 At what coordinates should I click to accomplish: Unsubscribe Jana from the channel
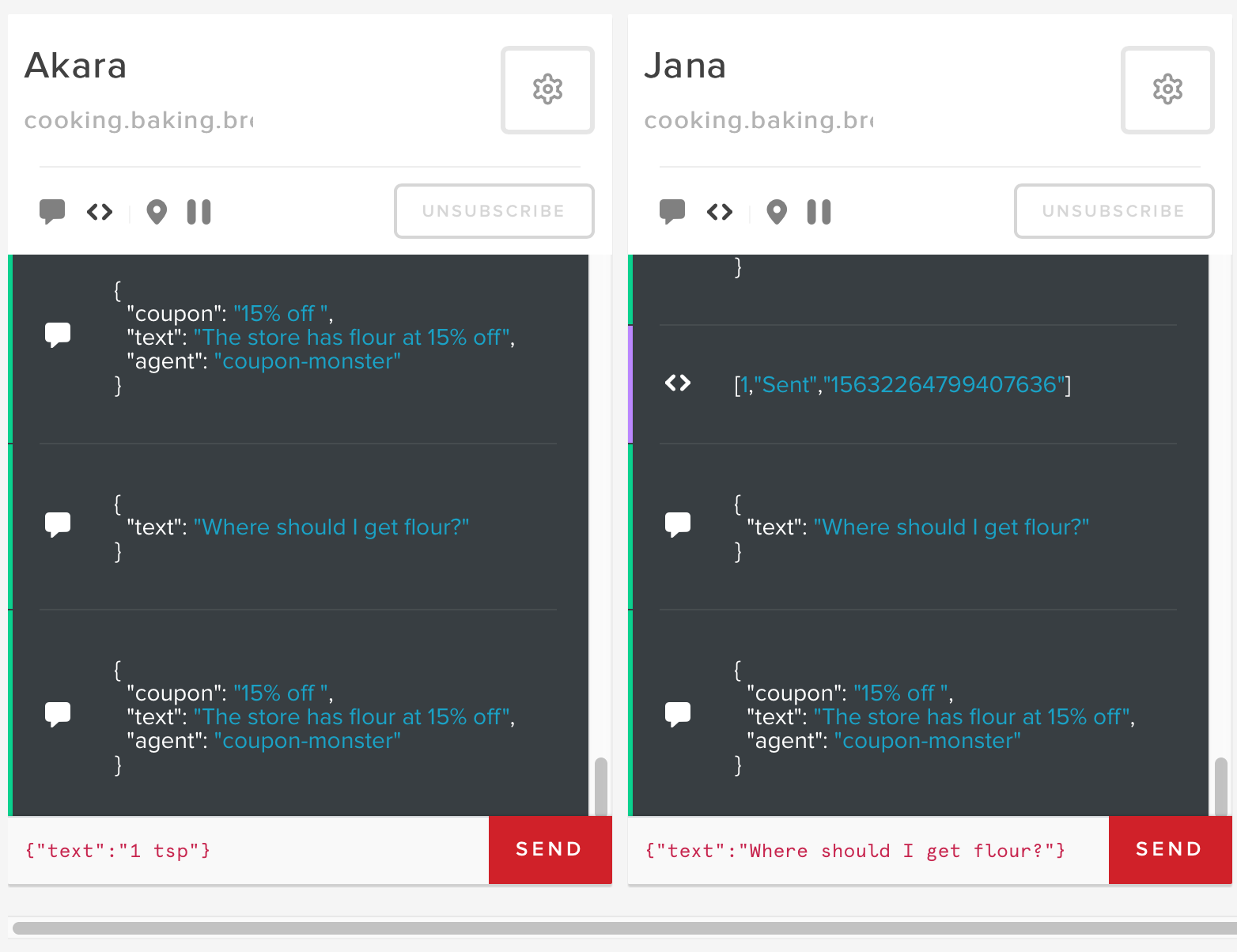click(x=1114, y=211)
